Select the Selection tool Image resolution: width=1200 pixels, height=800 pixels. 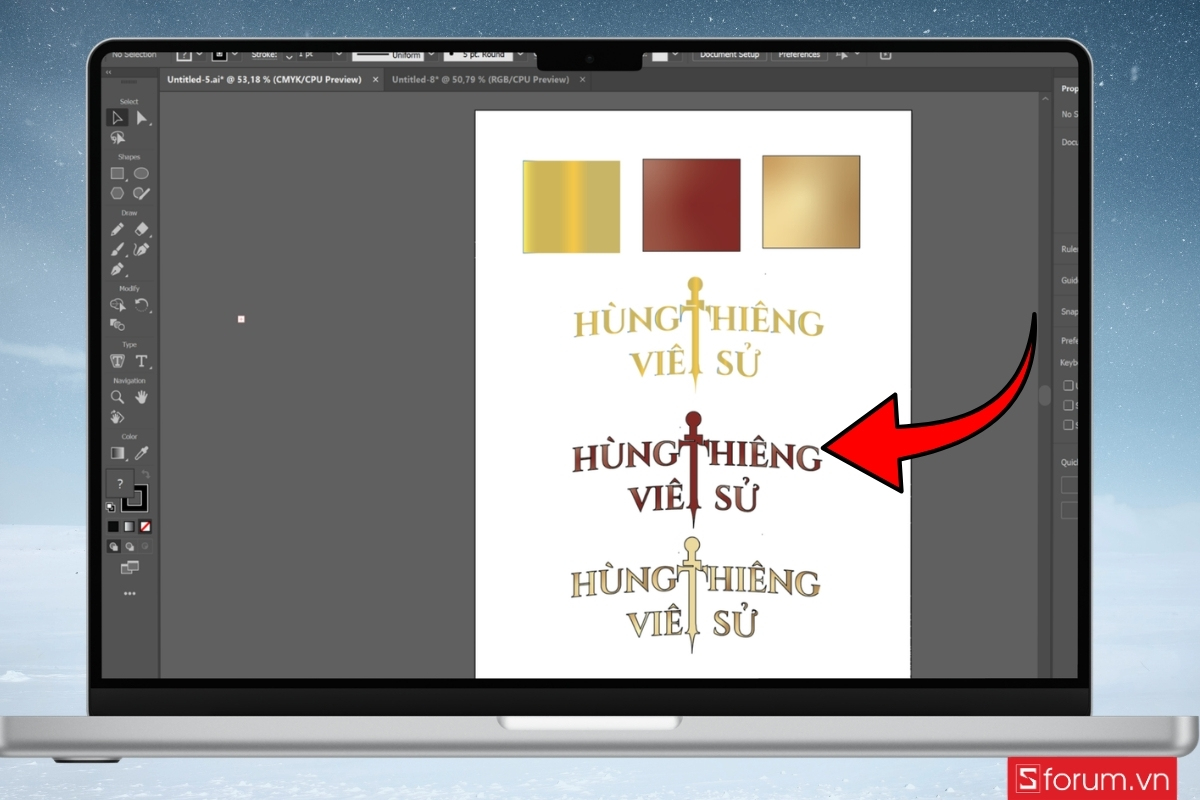coord(116,117)
